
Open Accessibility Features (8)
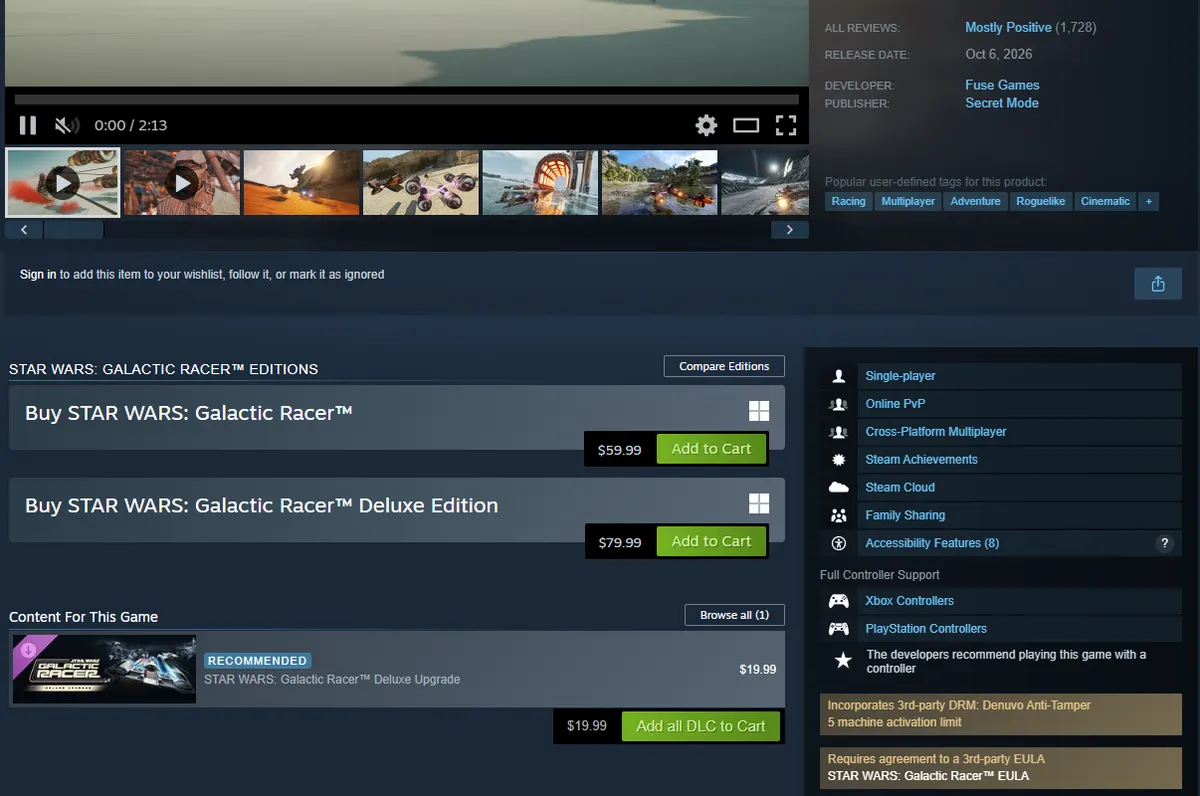pyautogui.click(x=932, y=544)
